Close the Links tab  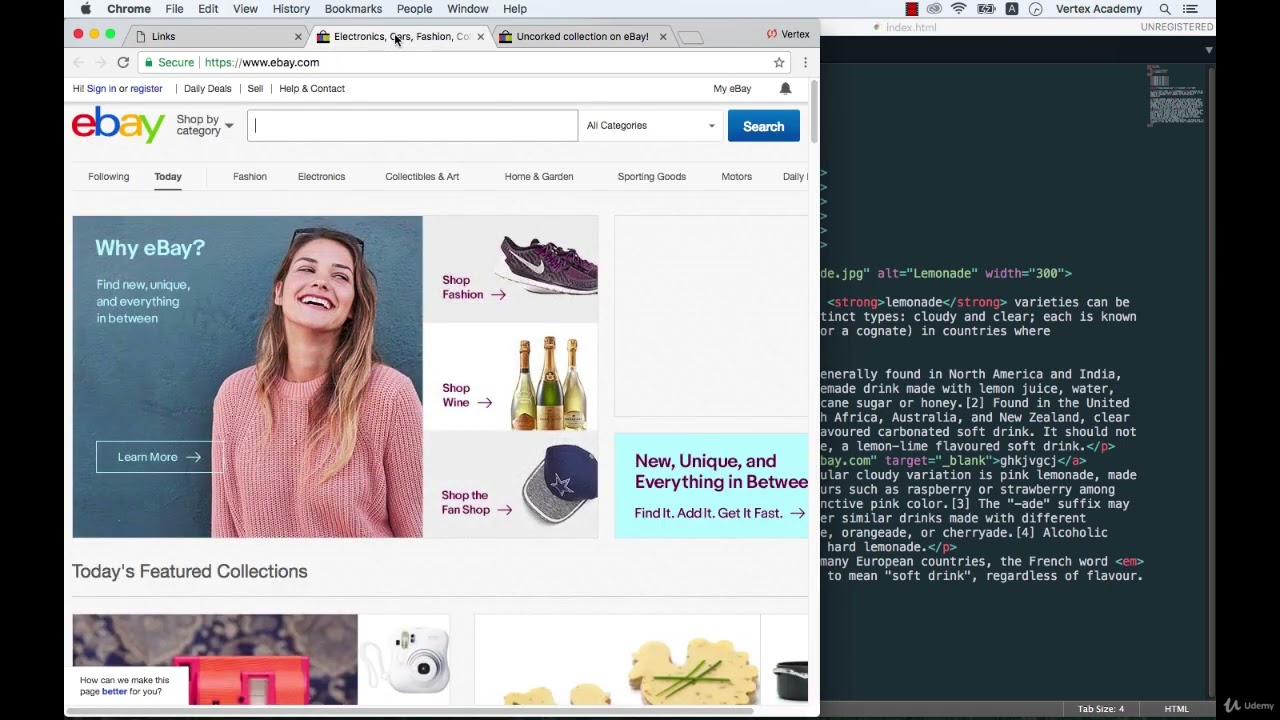pyautogui.click(x=298, y=37)
